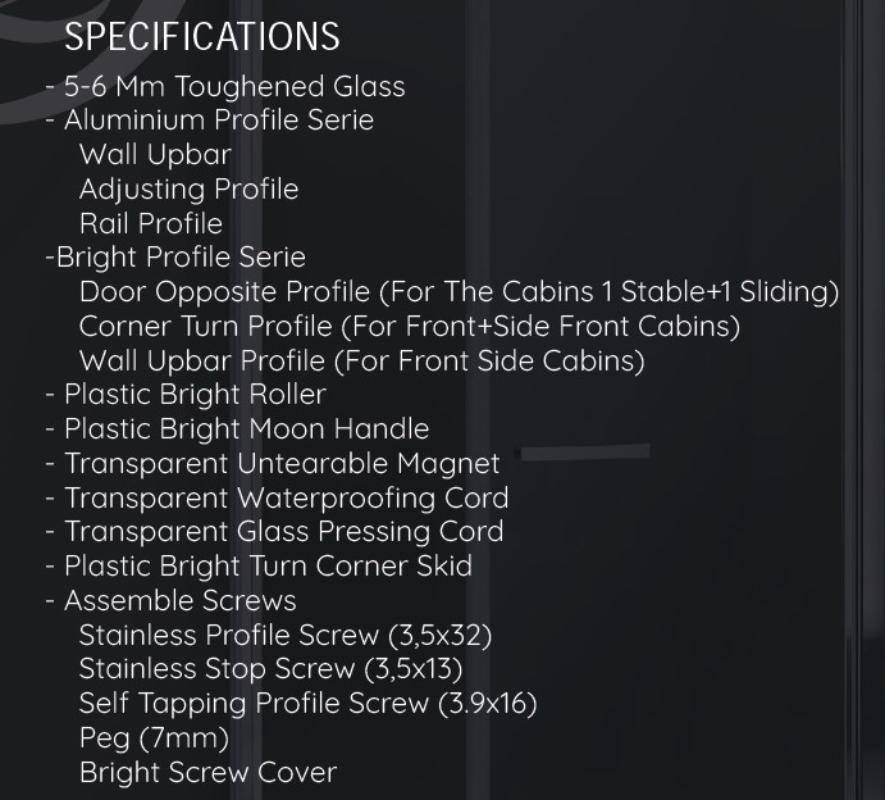Click the Bright Screw Cover entry
The height and width of the screenshot is (800, 885).
pos(207,772)
